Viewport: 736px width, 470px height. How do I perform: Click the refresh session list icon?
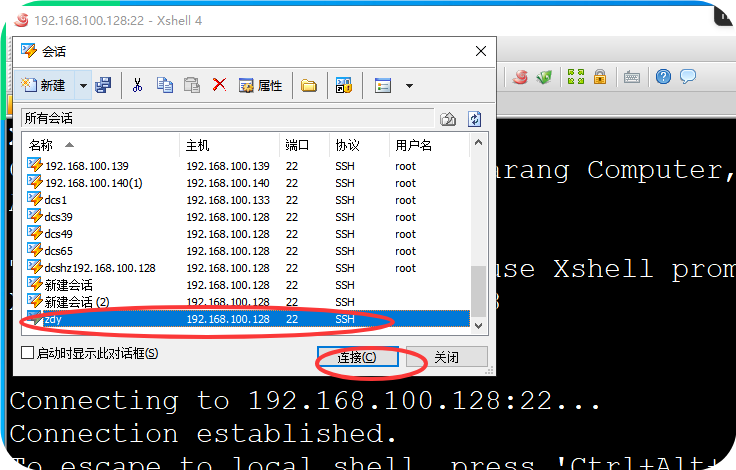tap(475, 119)
